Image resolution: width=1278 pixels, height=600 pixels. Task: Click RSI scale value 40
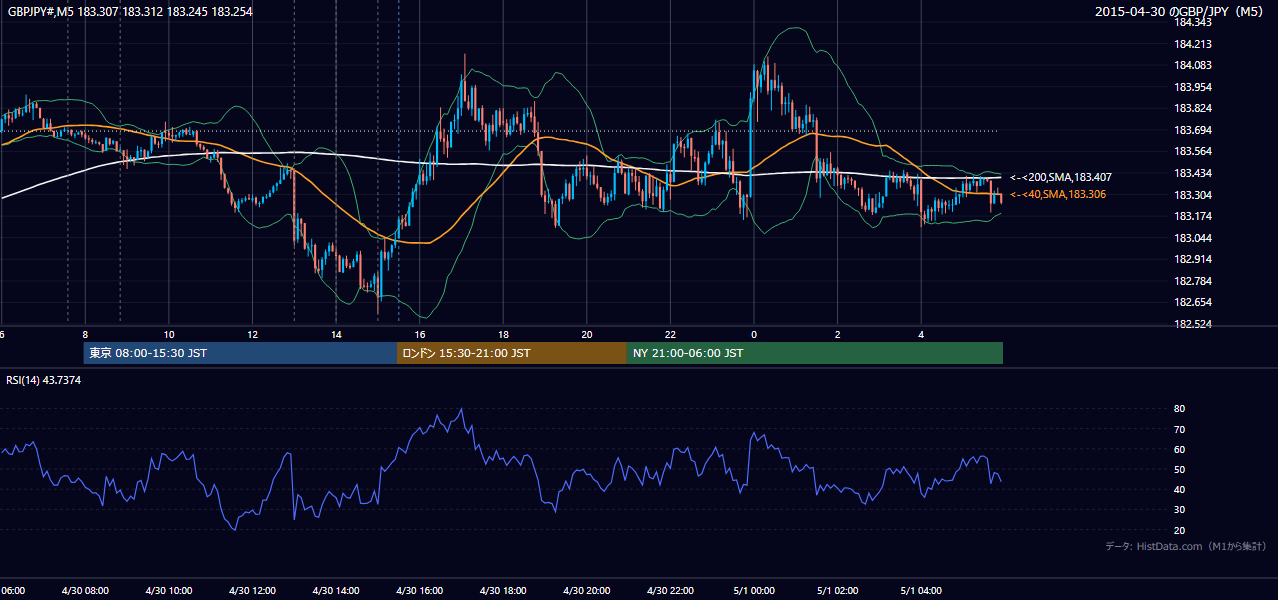click(1179, 489)
